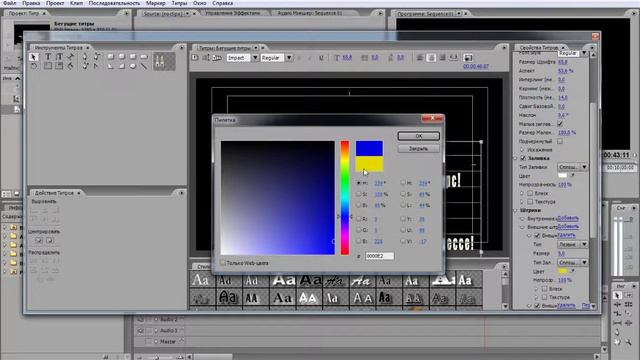Select the Wedge shape tool

click(x=111, y=65)
